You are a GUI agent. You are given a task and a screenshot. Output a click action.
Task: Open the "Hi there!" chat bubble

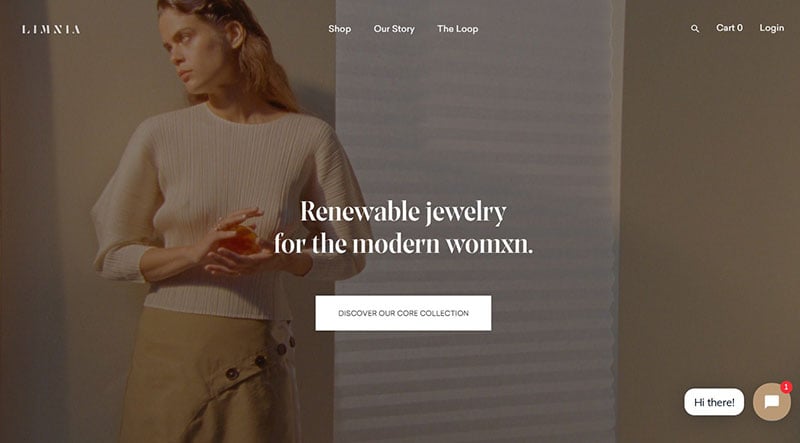click(x=714, y=402)
